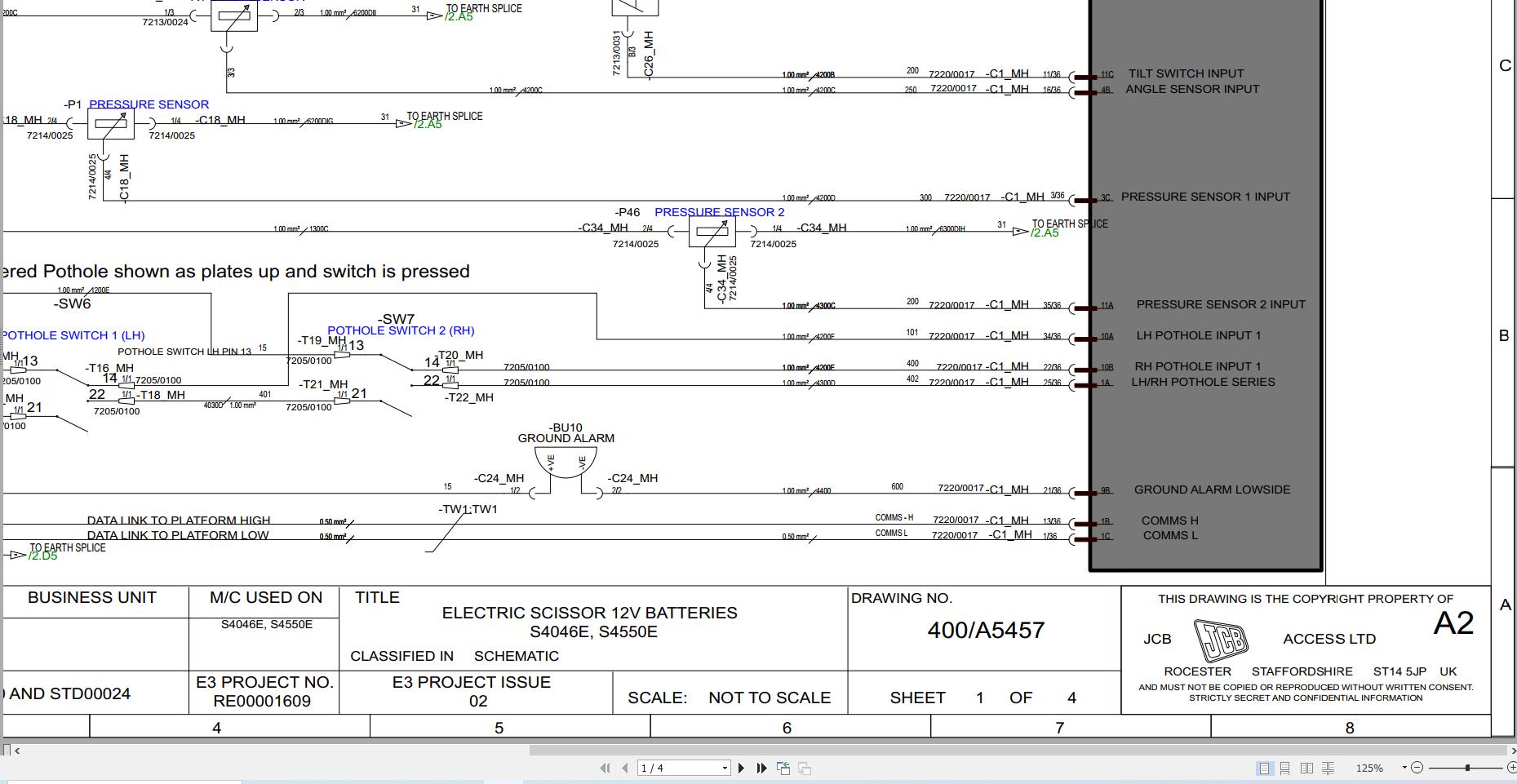Click the previous view icon
Image resolution: width=1517 pixels, height=784 pixels.
783,768
